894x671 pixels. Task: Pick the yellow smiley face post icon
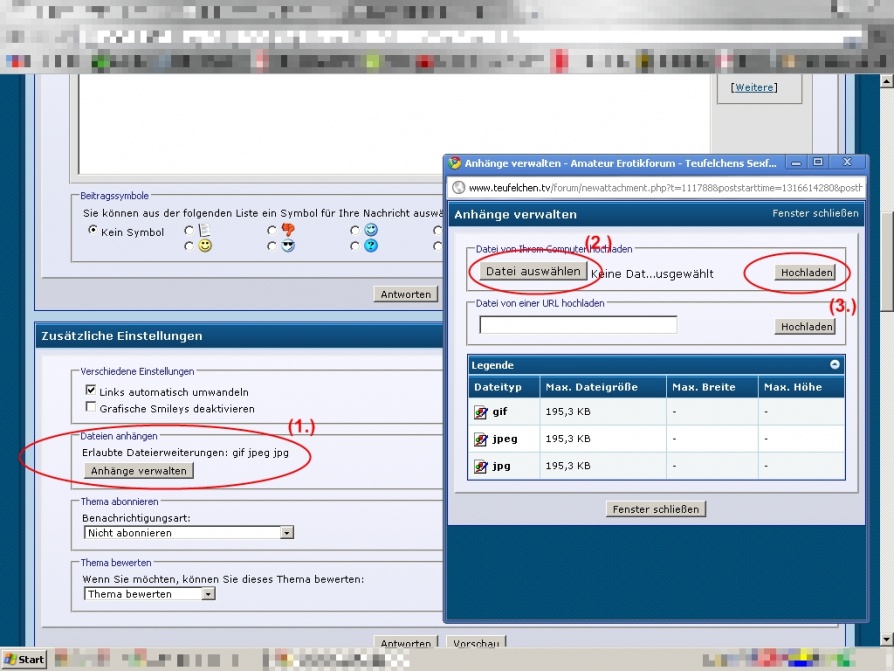click(x=204, y=246)
